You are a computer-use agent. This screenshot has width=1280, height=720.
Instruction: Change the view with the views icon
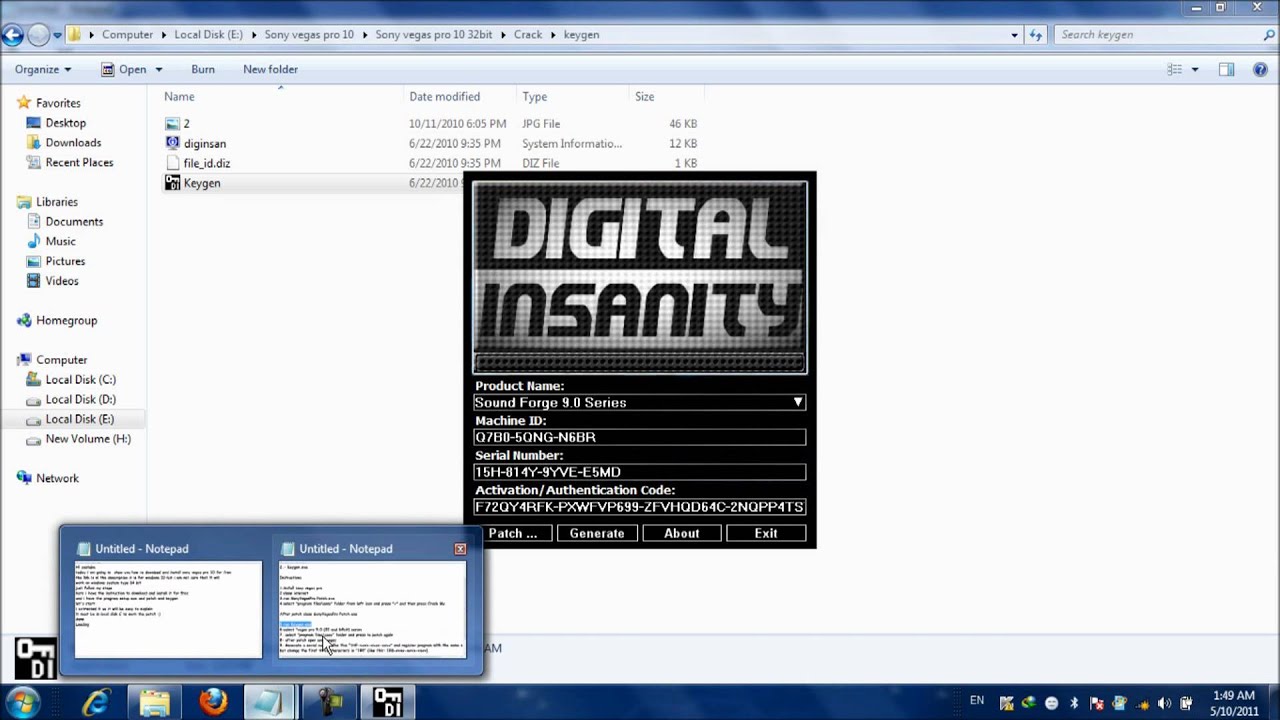1175,69
